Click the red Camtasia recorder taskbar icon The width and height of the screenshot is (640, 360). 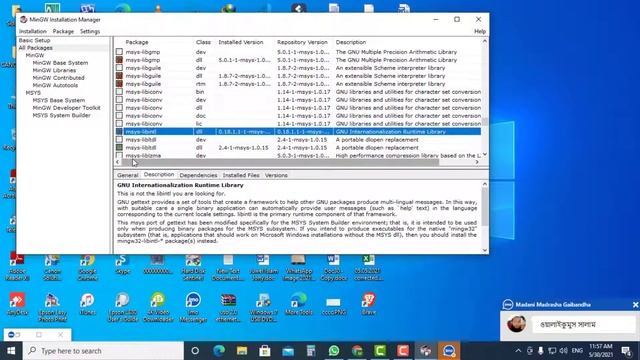(403, 351)
